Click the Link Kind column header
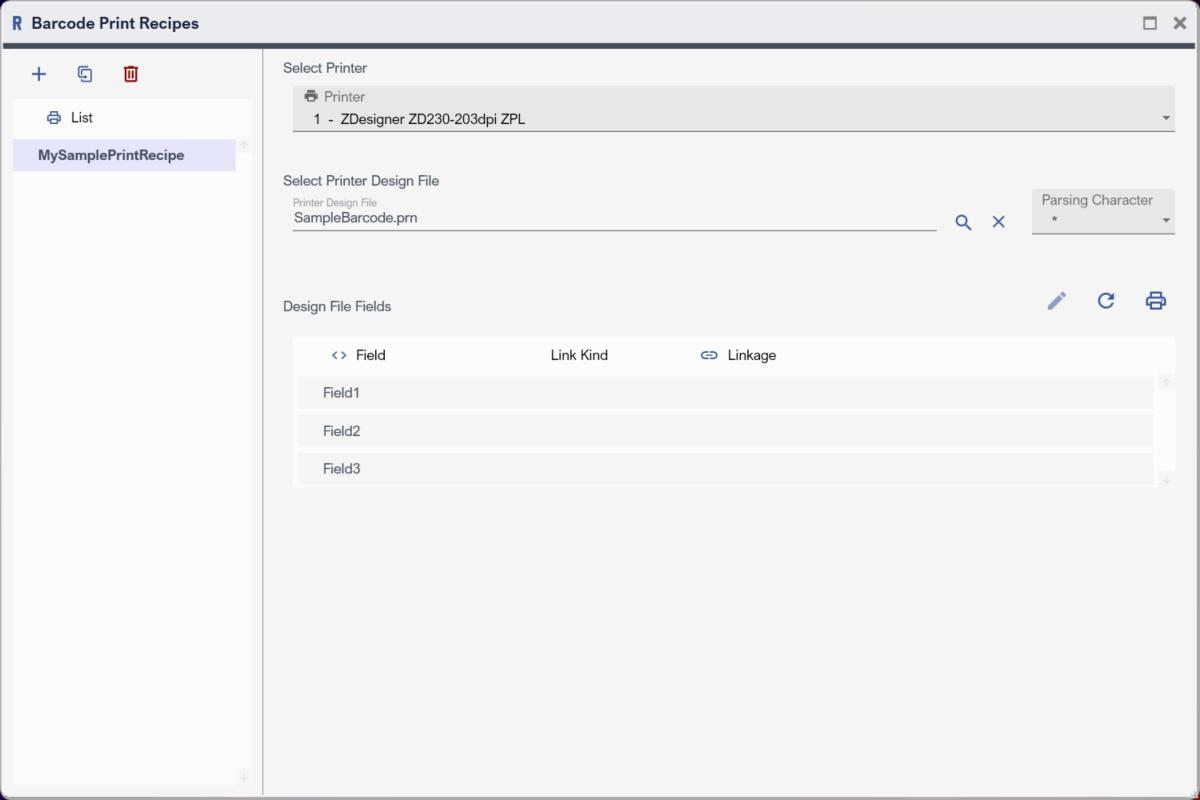Screen dimensions: 1200x800 (x=579, y=355)
